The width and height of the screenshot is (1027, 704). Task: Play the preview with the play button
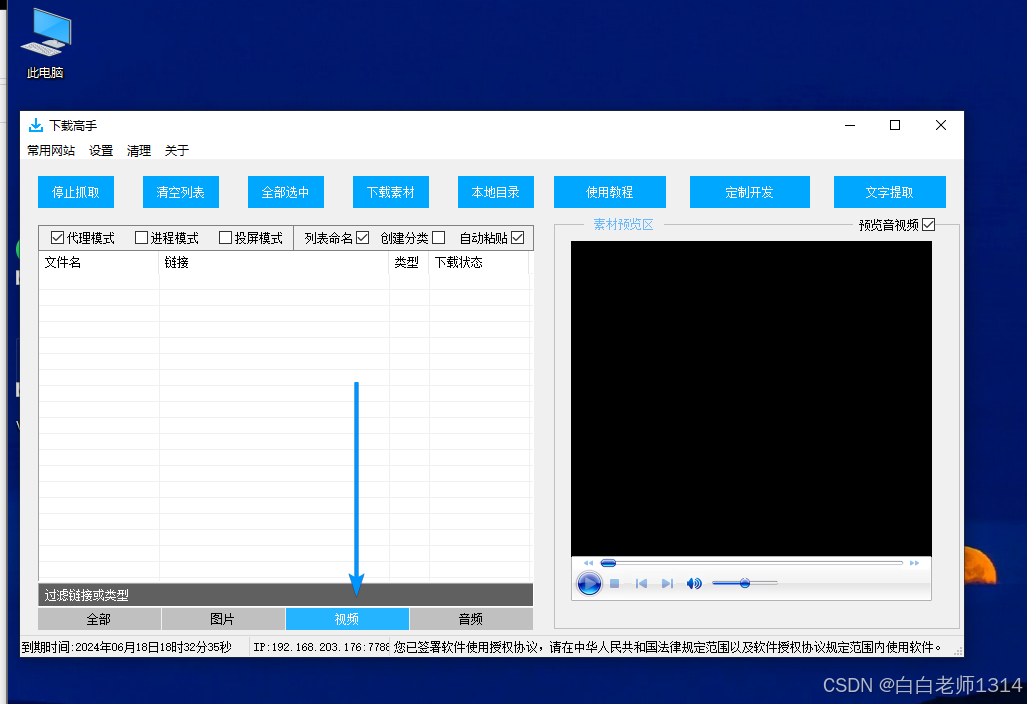point(589,583)
